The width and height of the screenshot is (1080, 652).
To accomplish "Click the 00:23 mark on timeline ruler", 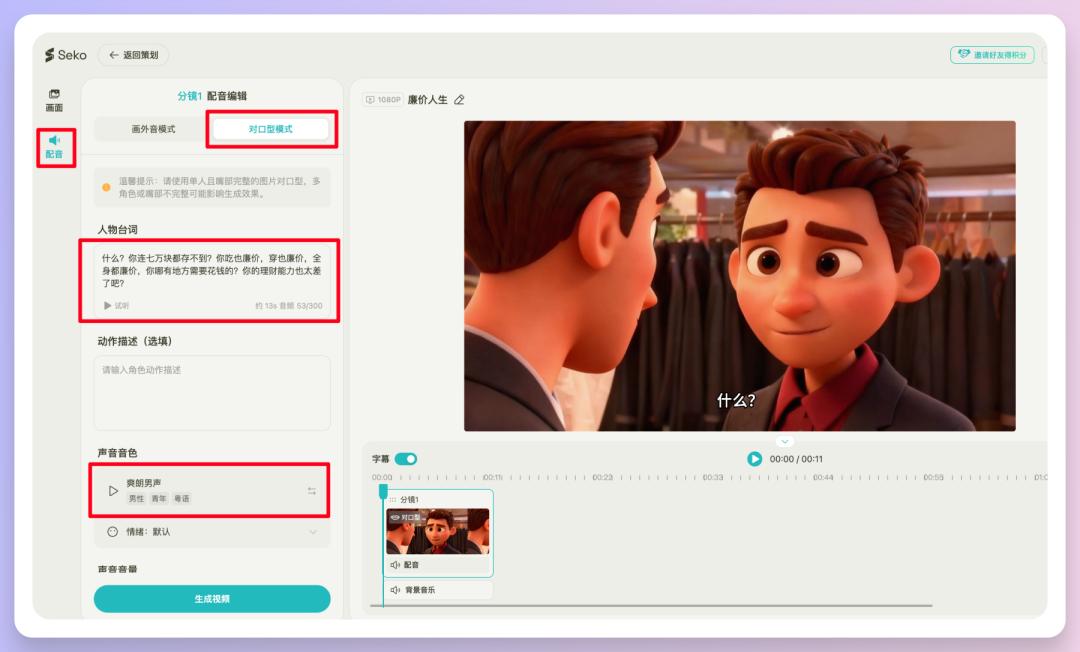I will coord(602,477).
